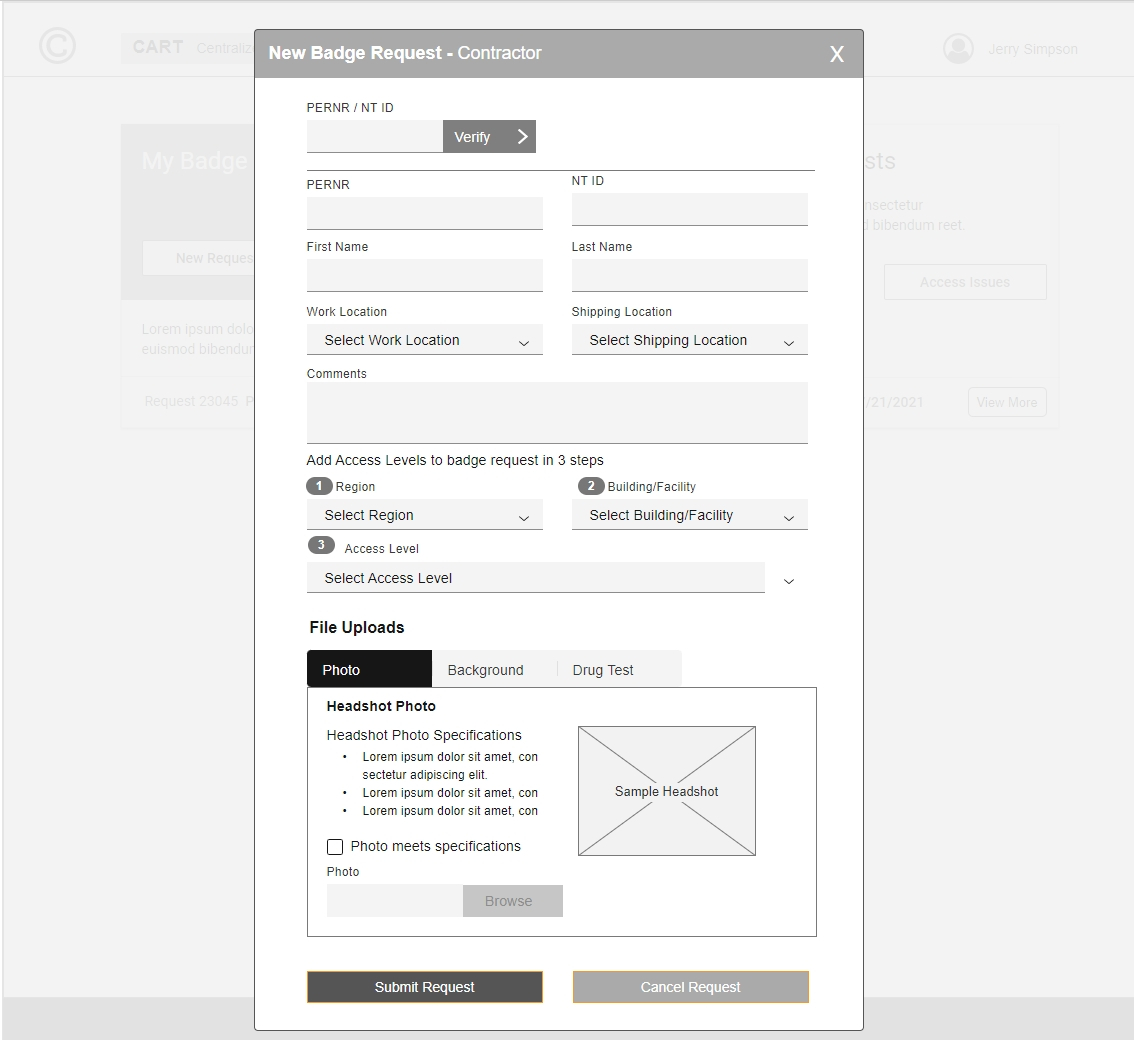Click Browse to upload a photo

click(512, 901)
